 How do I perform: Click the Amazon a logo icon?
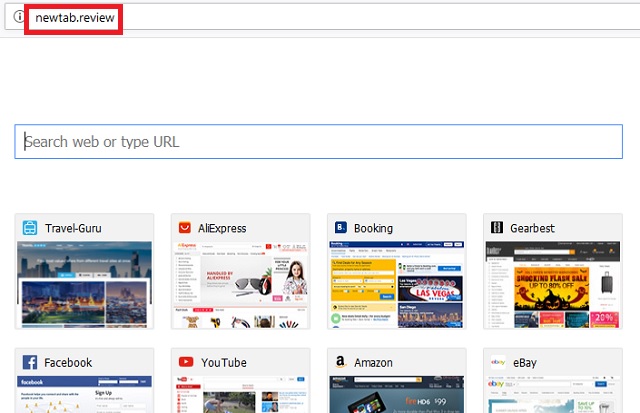point(340,362)
